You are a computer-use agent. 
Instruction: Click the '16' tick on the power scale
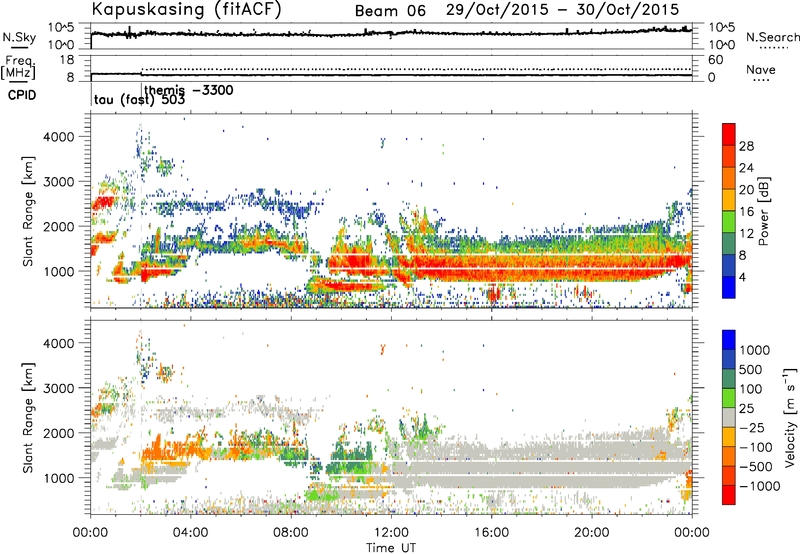coord(746,212)
